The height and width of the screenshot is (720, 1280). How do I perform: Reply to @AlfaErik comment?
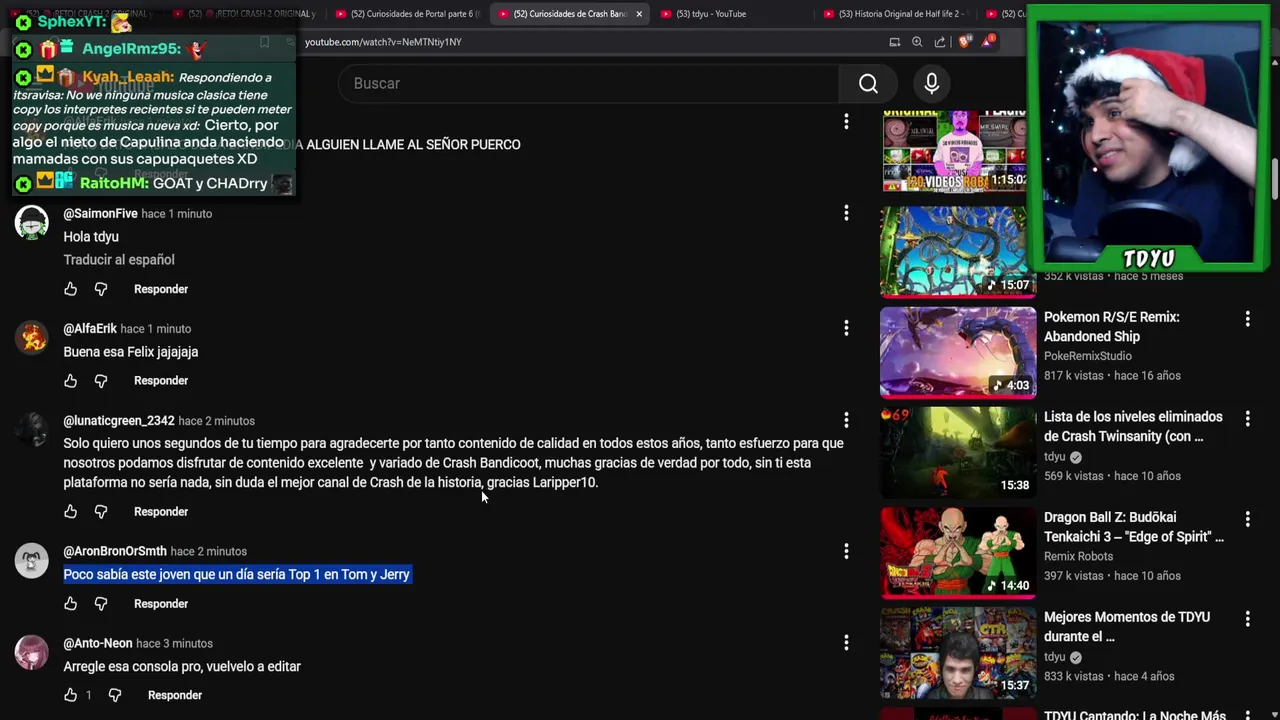tap(161, 381)
